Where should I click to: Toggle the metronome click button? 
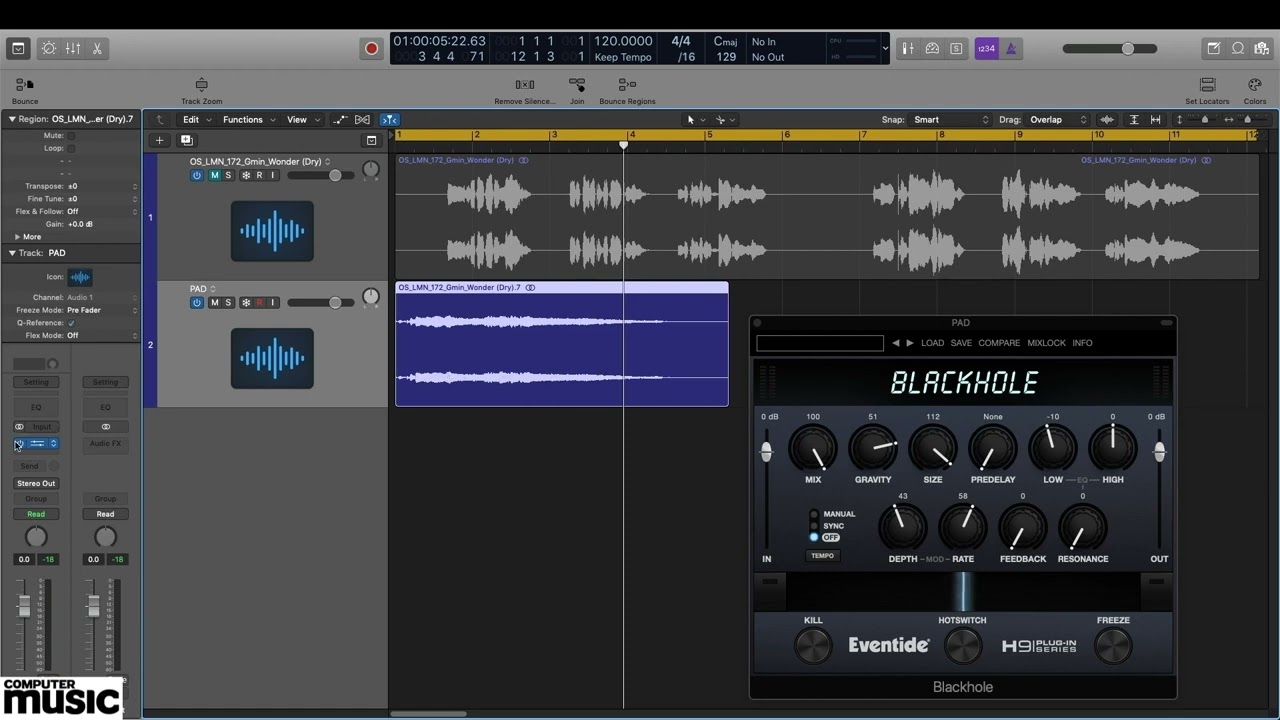tap(1010, 48)
